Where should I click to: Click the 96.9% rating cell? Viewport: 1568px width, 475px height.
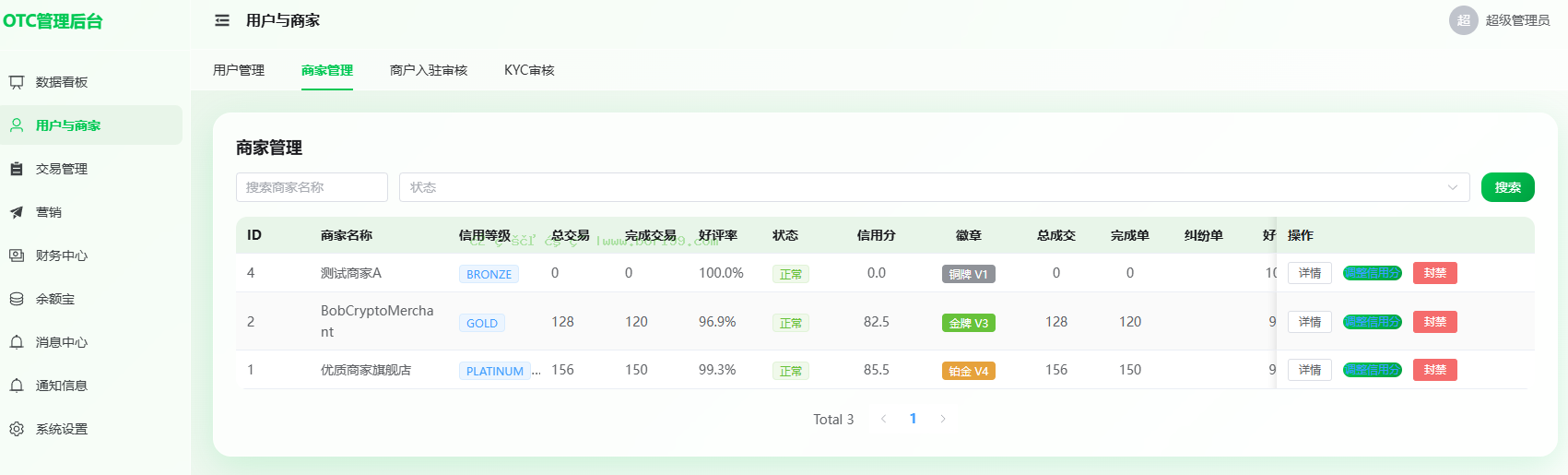pos(717,322)
